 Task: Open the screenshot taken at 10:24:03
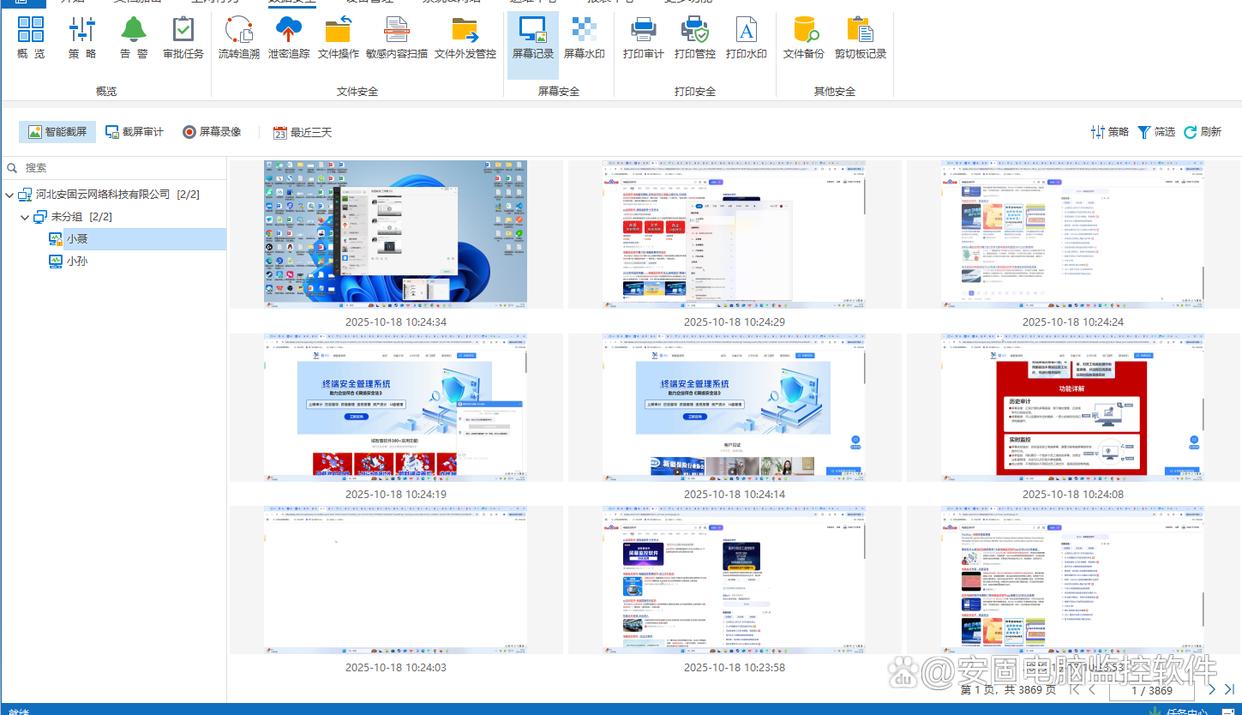click(395, 580)
